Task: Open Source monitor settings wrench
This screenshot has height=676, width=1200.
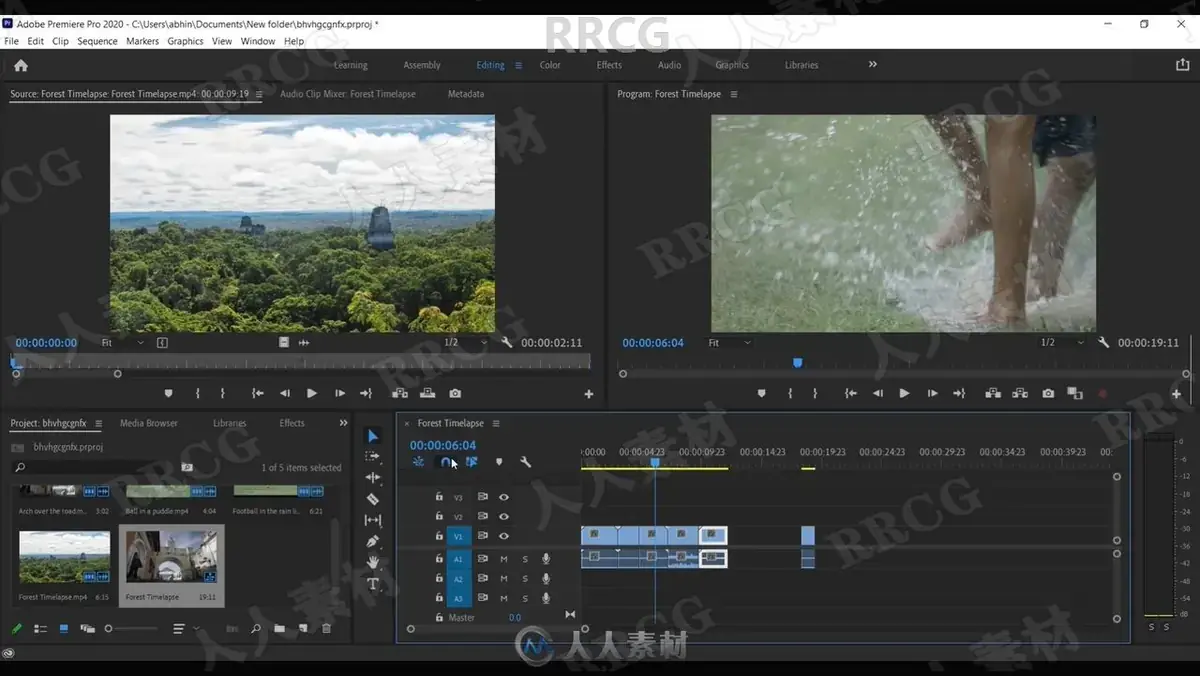Action: click(x=507, y=342)
